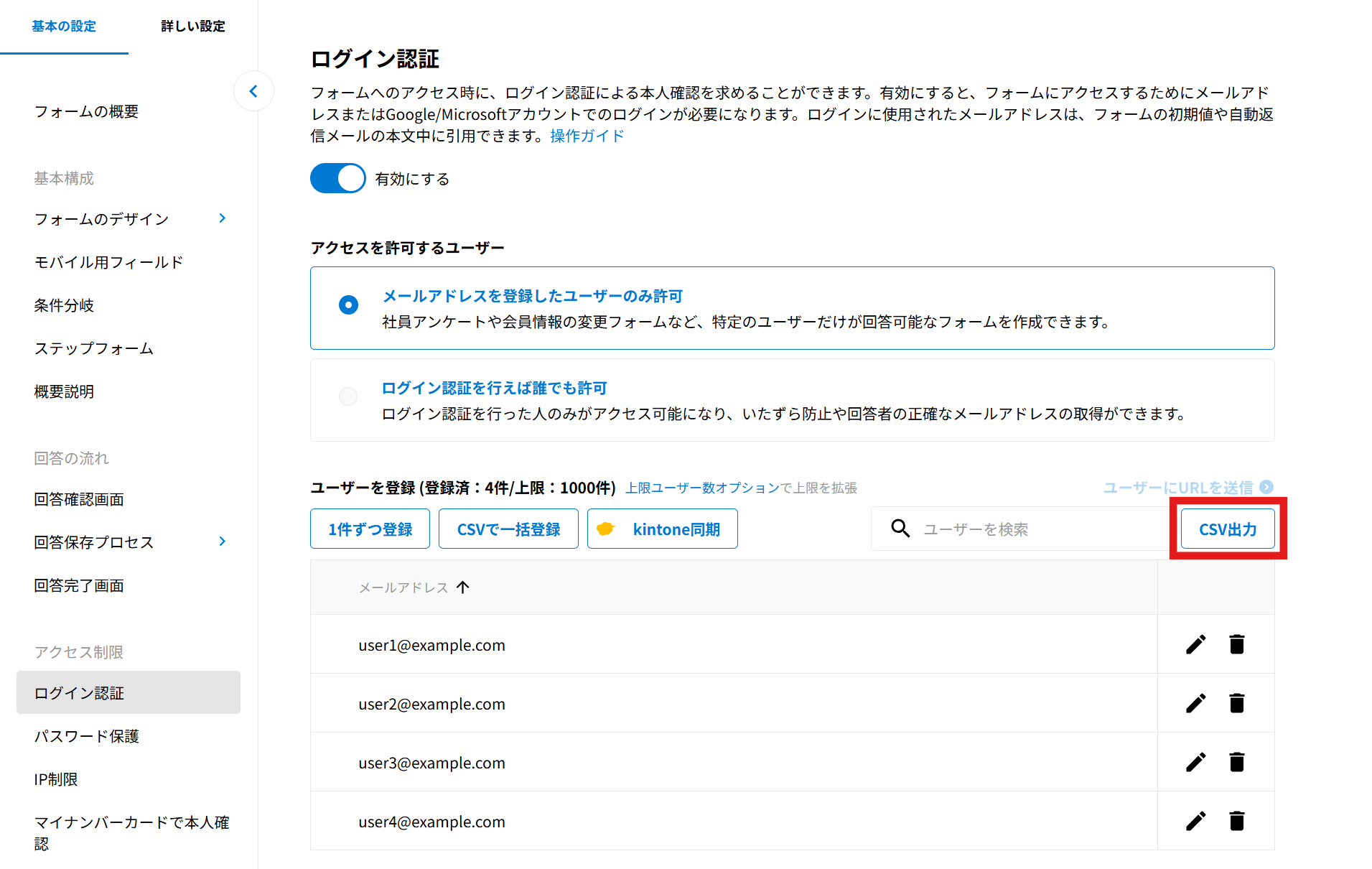Expand the 回答保存プロセス submenu chevron
The image size is (1372, 869).
click(223, 542)
